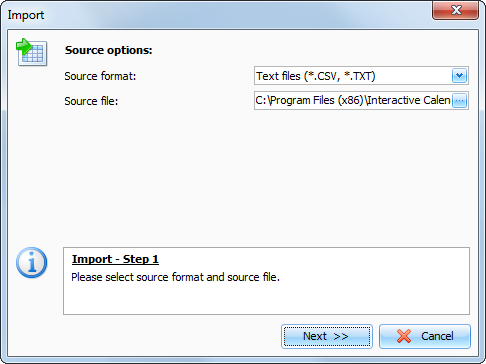Click the 'Please select source format' hint text
This screenshot has height=364, width=486.
[x=176, y=277]
